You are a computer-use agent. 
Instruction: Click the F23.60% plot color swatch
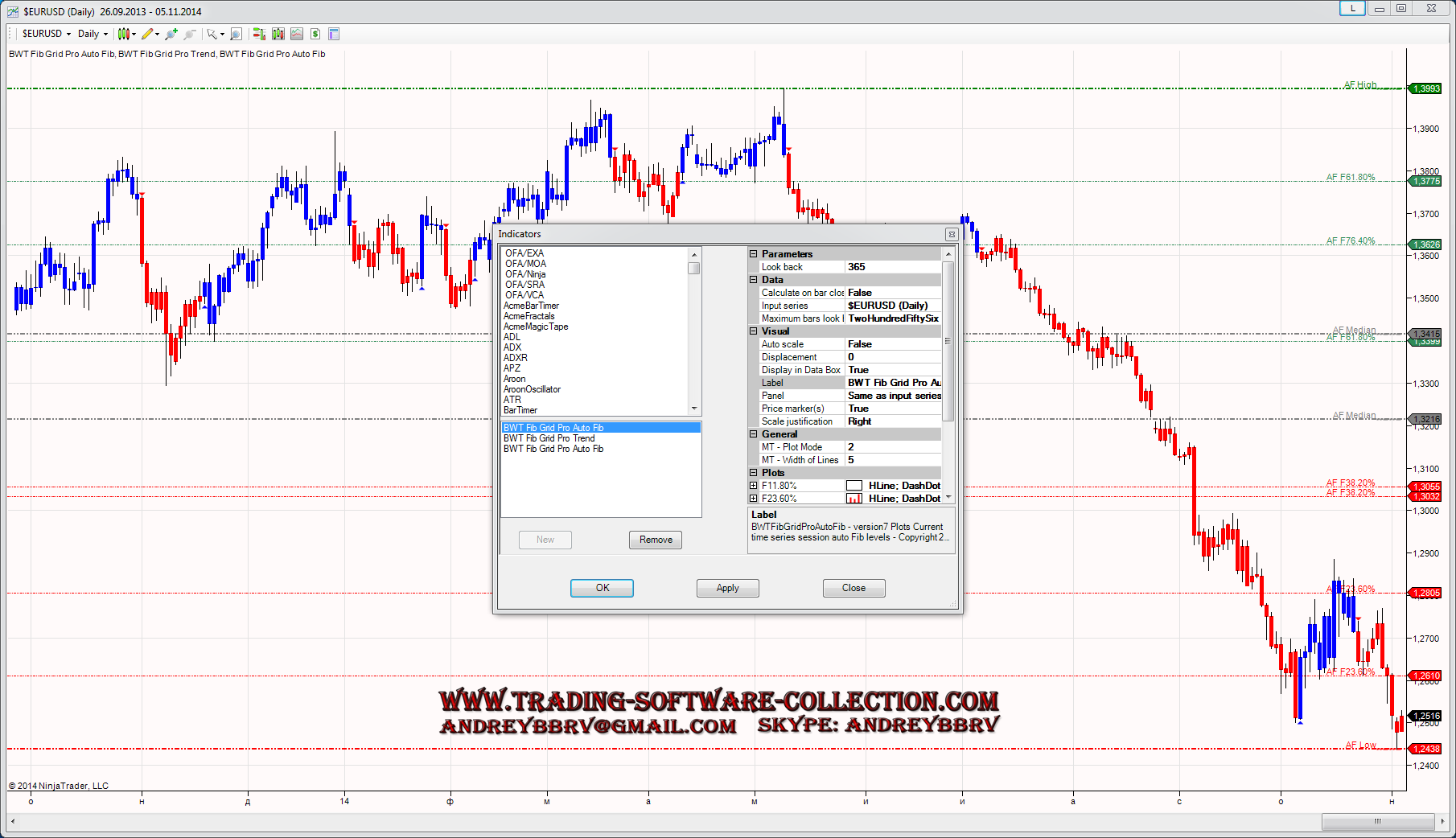pos(854,499)
